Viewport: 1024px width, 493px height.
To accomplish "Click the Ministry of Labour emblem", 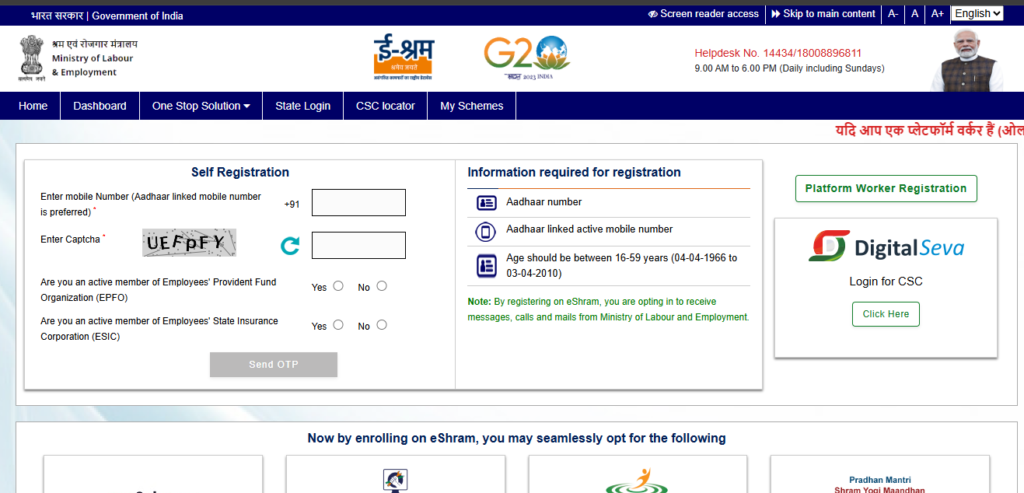I will 31,58.
